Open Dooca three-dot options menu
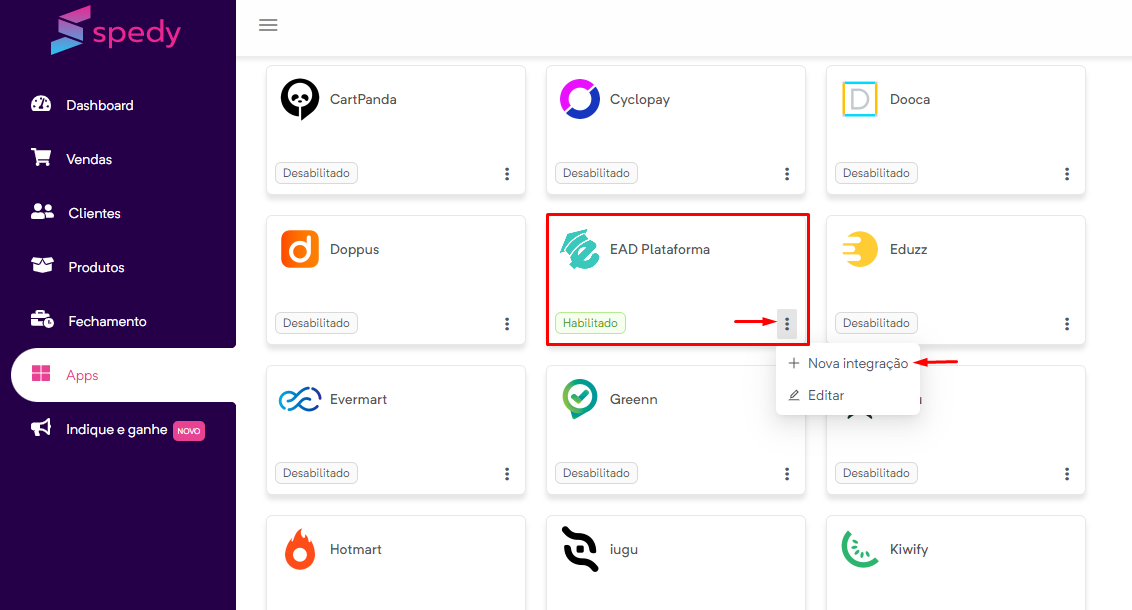 1067,174
